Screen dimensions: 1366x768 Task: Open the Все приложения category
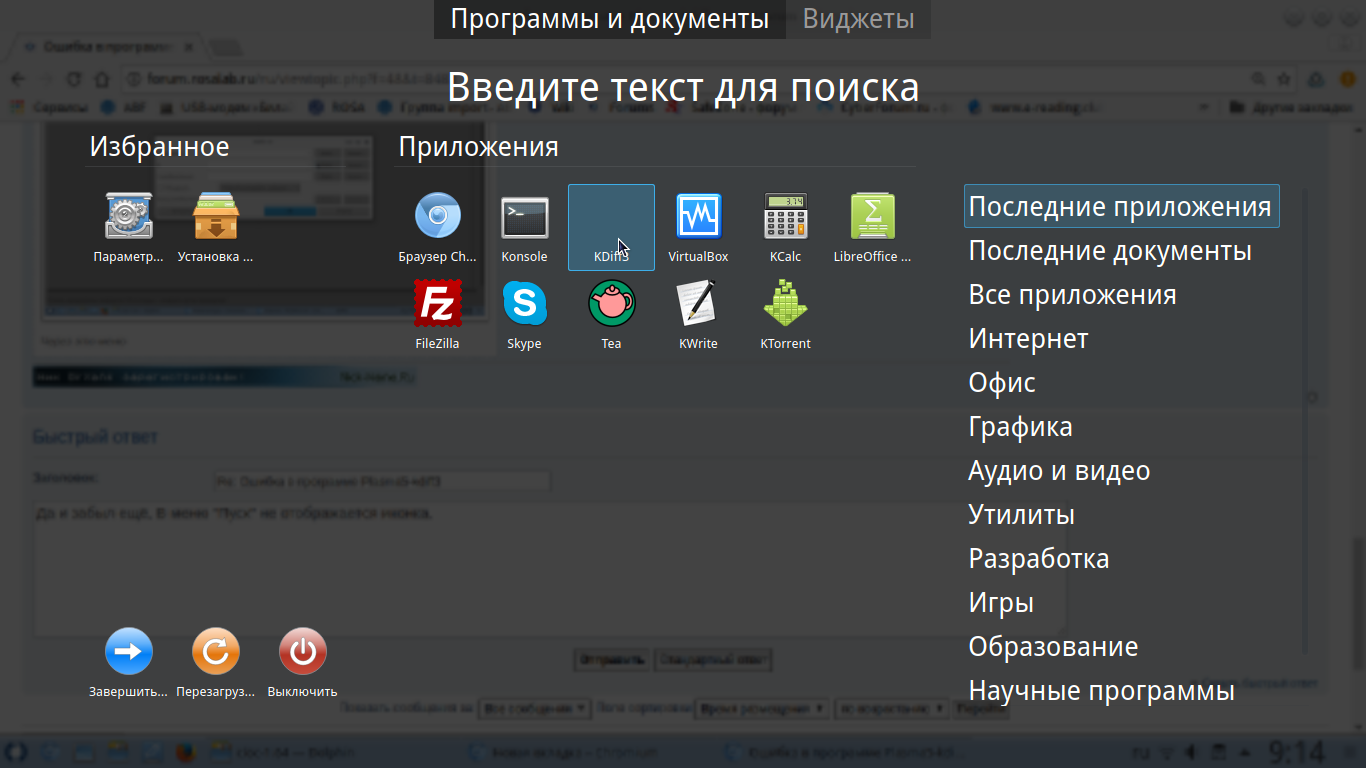1072,294
